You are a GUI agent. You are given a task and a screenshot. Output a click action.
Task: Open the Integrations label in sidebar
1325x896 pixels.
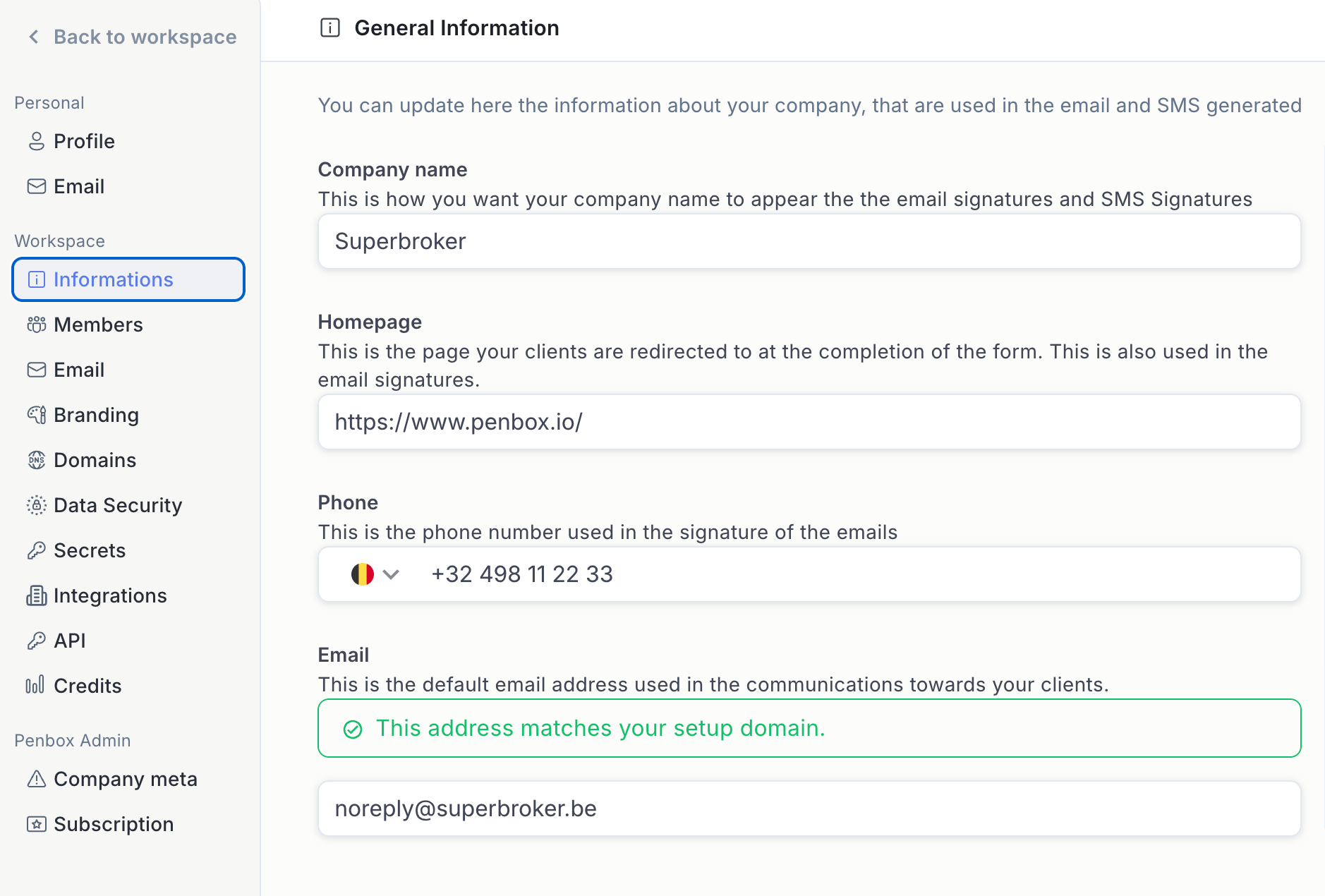click(110, 595)
